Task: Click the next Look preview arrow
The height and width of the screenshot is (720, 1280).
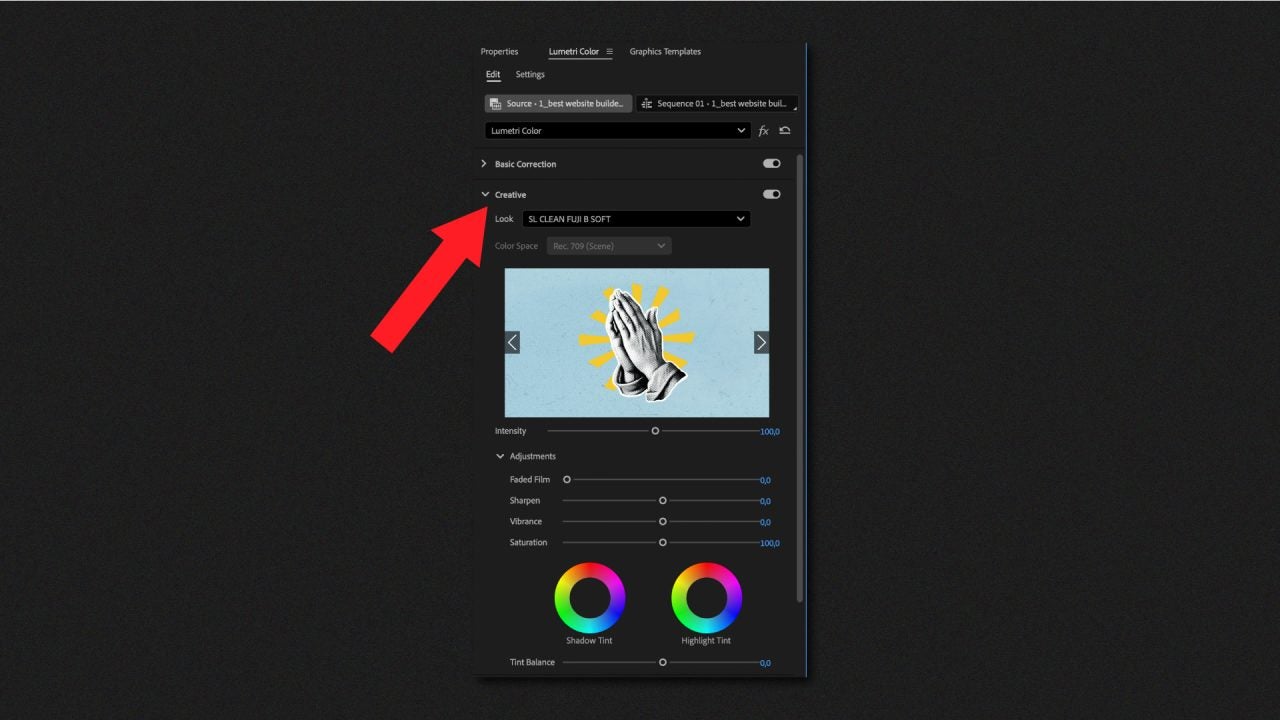Action: 761,342
